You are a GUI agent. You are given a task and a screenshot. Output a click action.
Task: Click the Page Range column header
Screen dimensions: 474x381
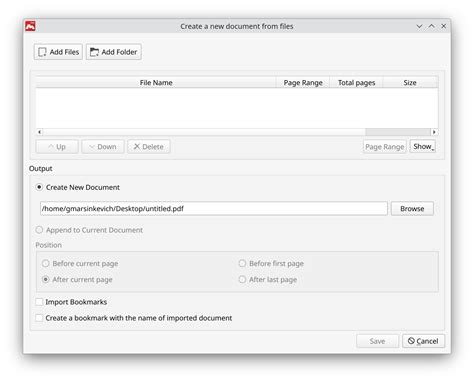303,82
